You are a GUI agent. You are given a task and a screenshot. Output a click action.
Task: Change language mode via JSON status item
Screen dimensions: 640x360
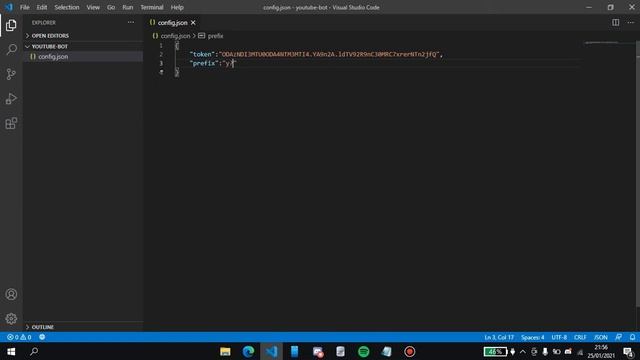point(600,337)
